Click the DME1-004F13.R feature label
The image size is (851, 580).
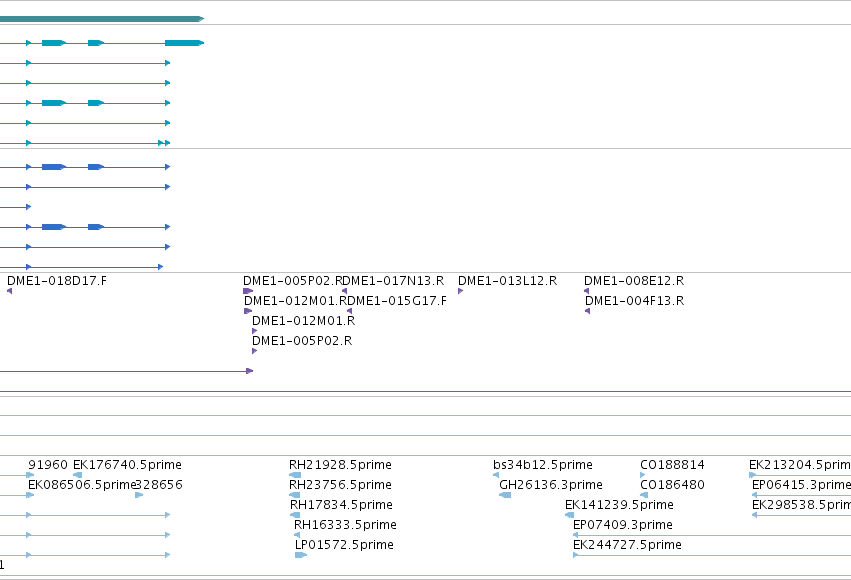(634, 301)
